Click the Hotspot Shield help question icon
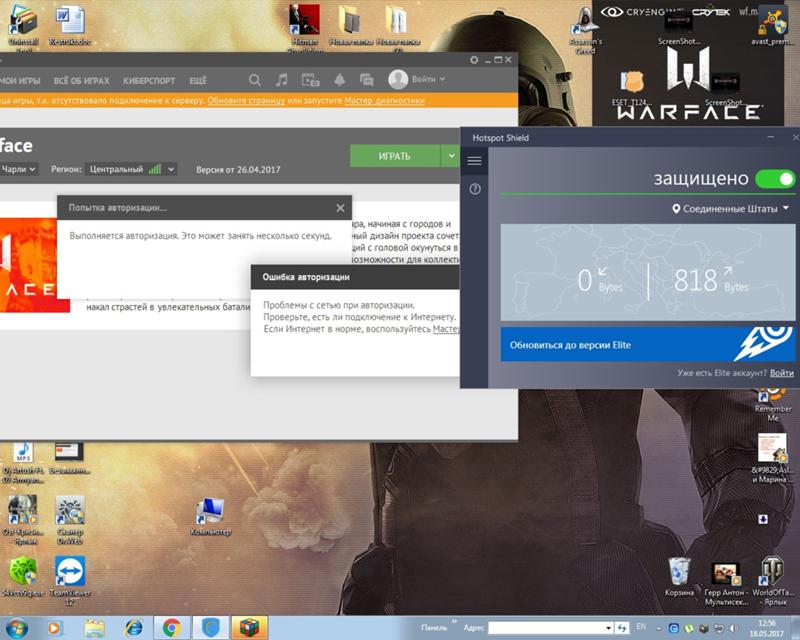This screenshot has width=800, height=640. point(475,189)
